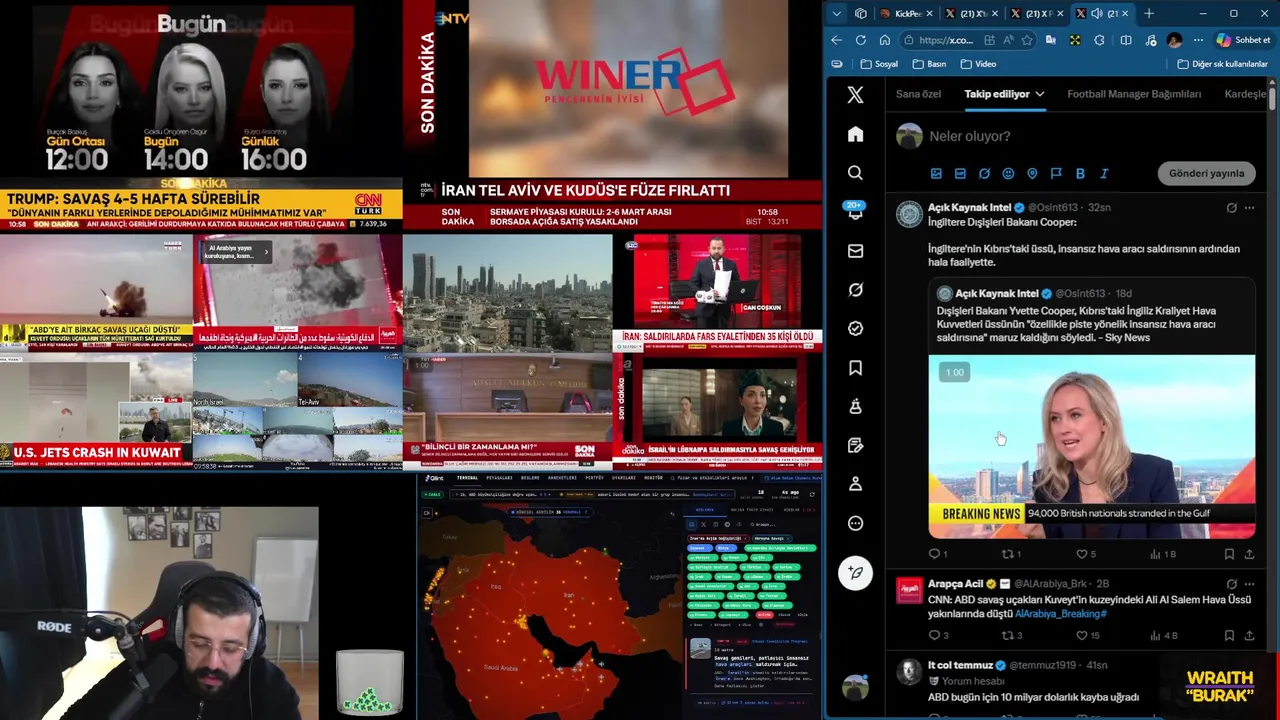Screen dimensions: 1280x720
Task: Repost the Açık Kaynak Intel post
Action: pyautogui.click(x=1008, y=554)
